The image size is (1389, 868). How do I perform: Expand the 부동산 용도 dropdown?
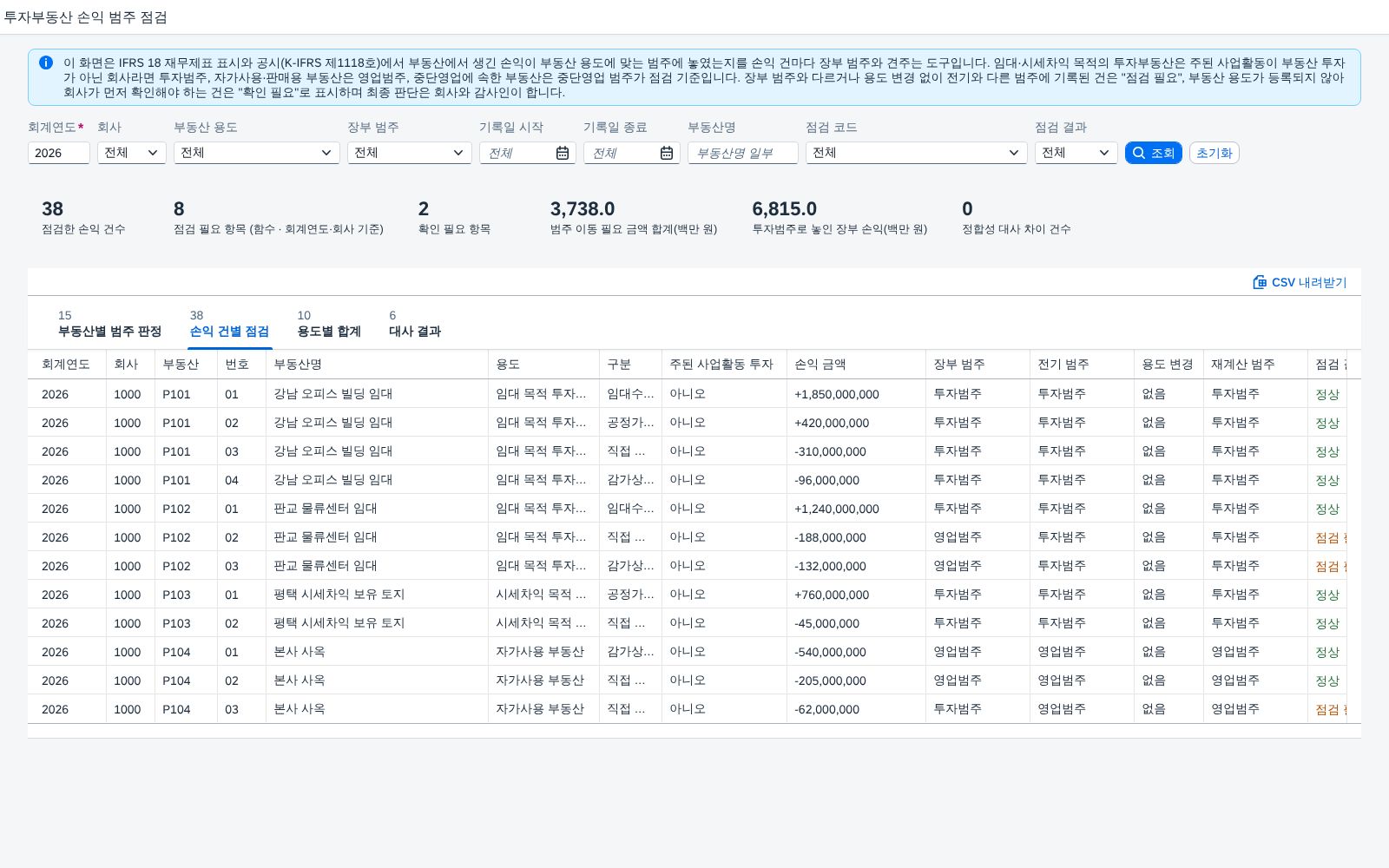point(256,153)
